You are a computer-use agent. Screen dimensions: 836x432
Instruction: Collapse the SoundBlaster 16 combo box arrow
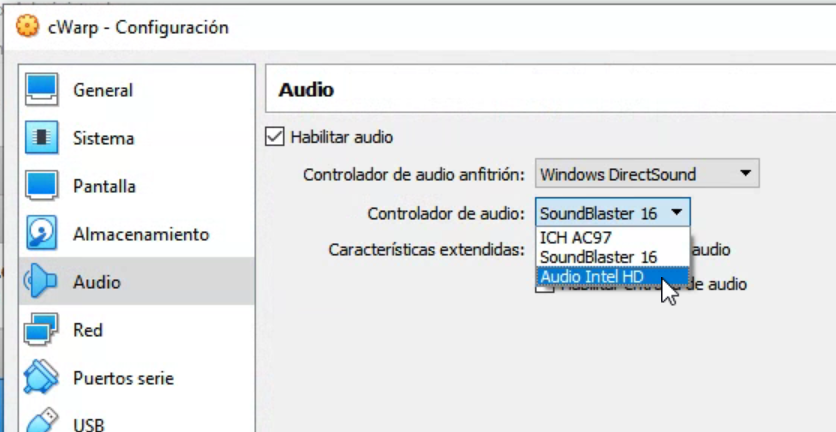[676, 212]
